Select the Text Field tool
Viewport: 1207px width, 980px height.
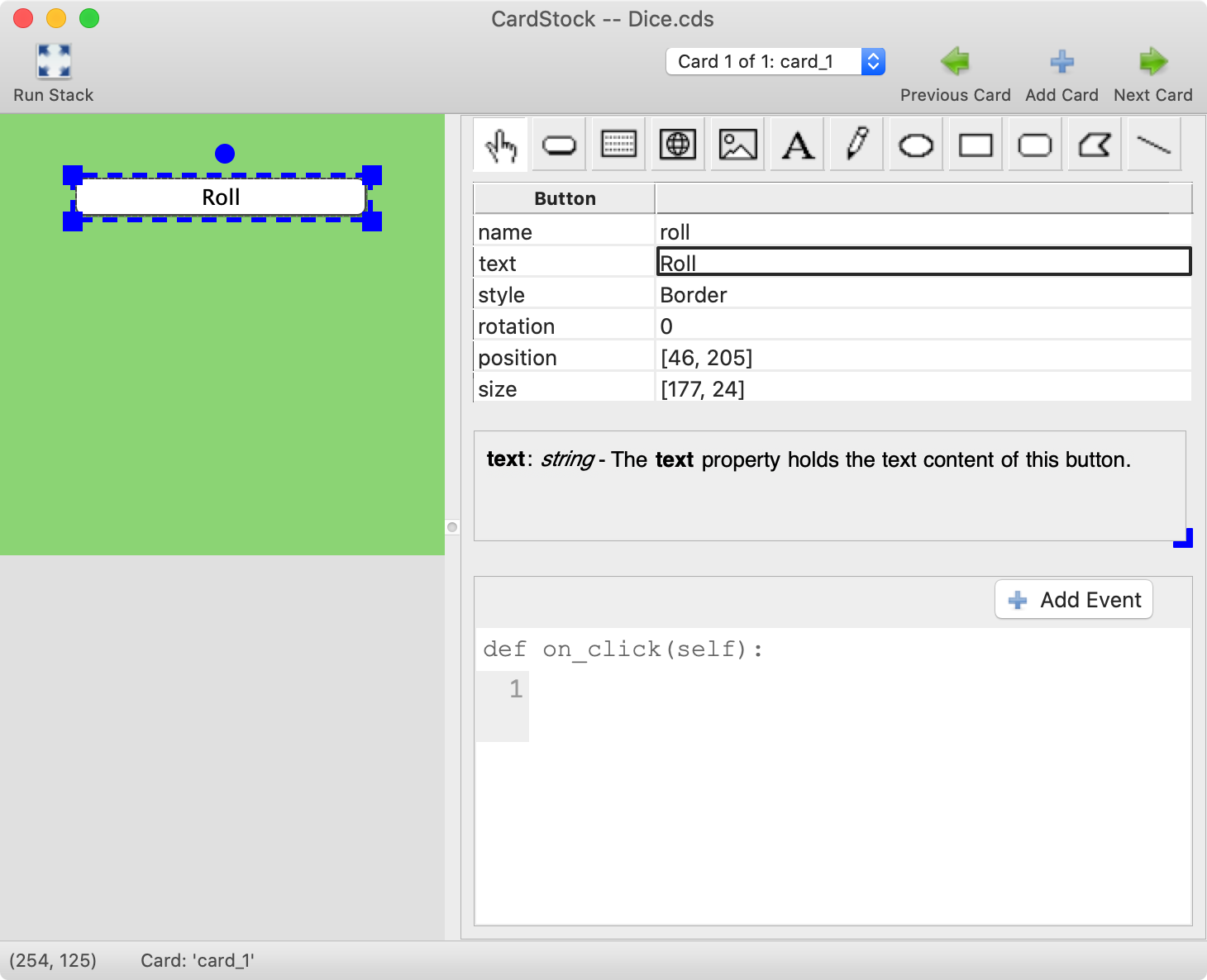pos(618,145)
